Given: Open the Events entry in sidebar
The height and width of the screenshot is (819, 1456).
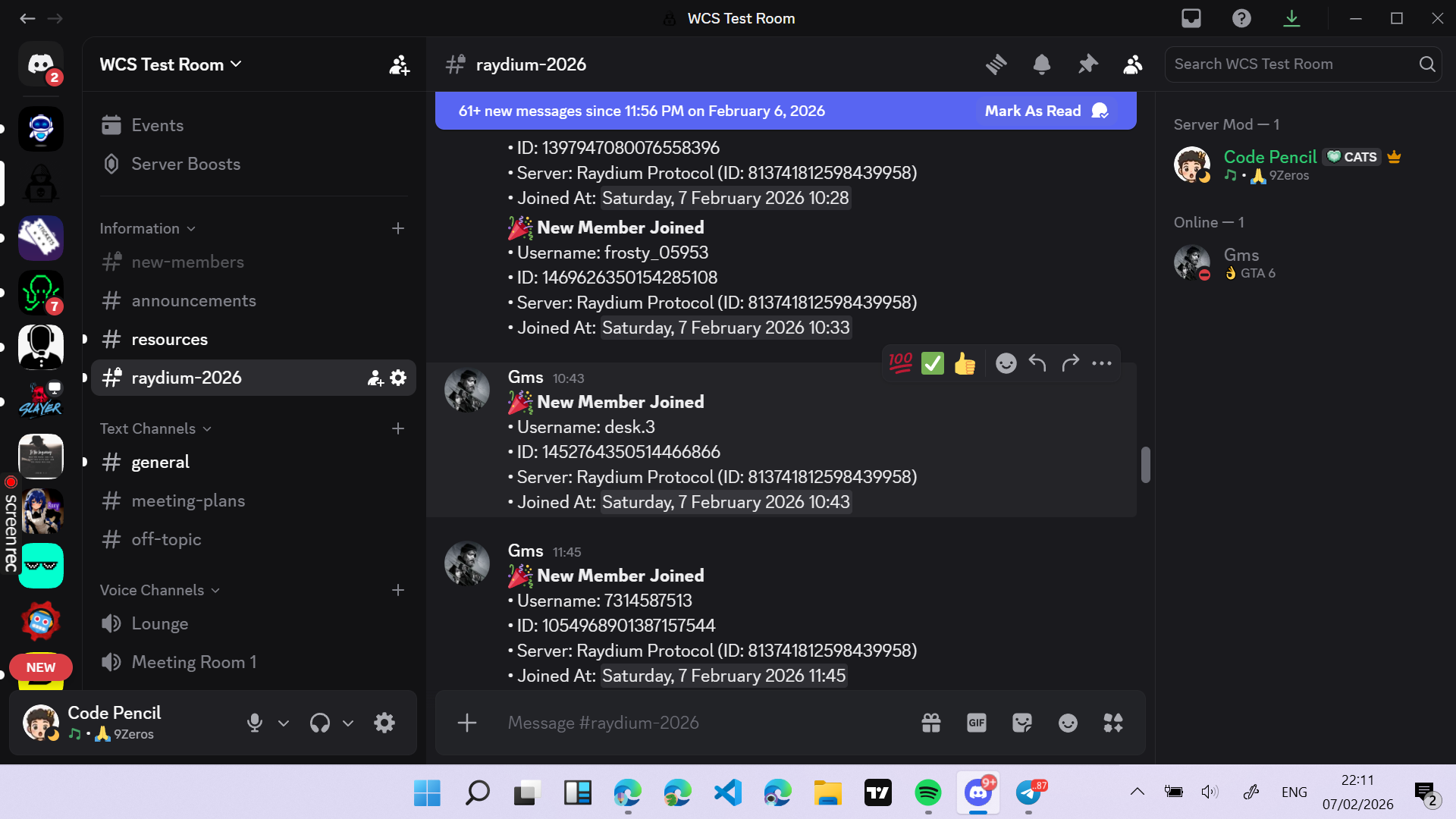Looking at the screenshot, I should point(157,125).
